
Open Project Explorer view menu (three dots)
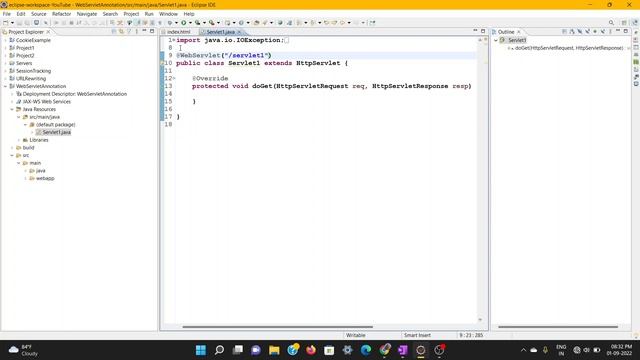pyautogui.click(x=136, y=31)
